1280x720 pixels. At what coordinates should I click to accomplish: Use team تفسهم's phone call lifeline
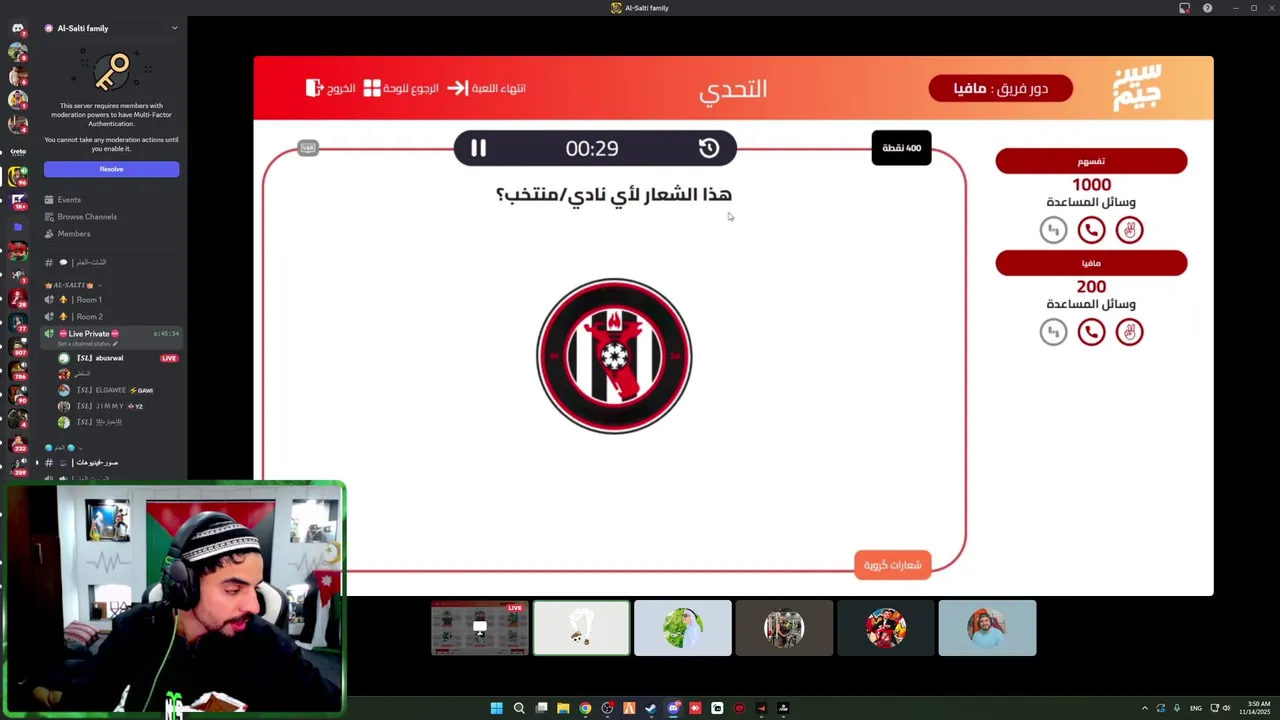[x=1091, y=230]
